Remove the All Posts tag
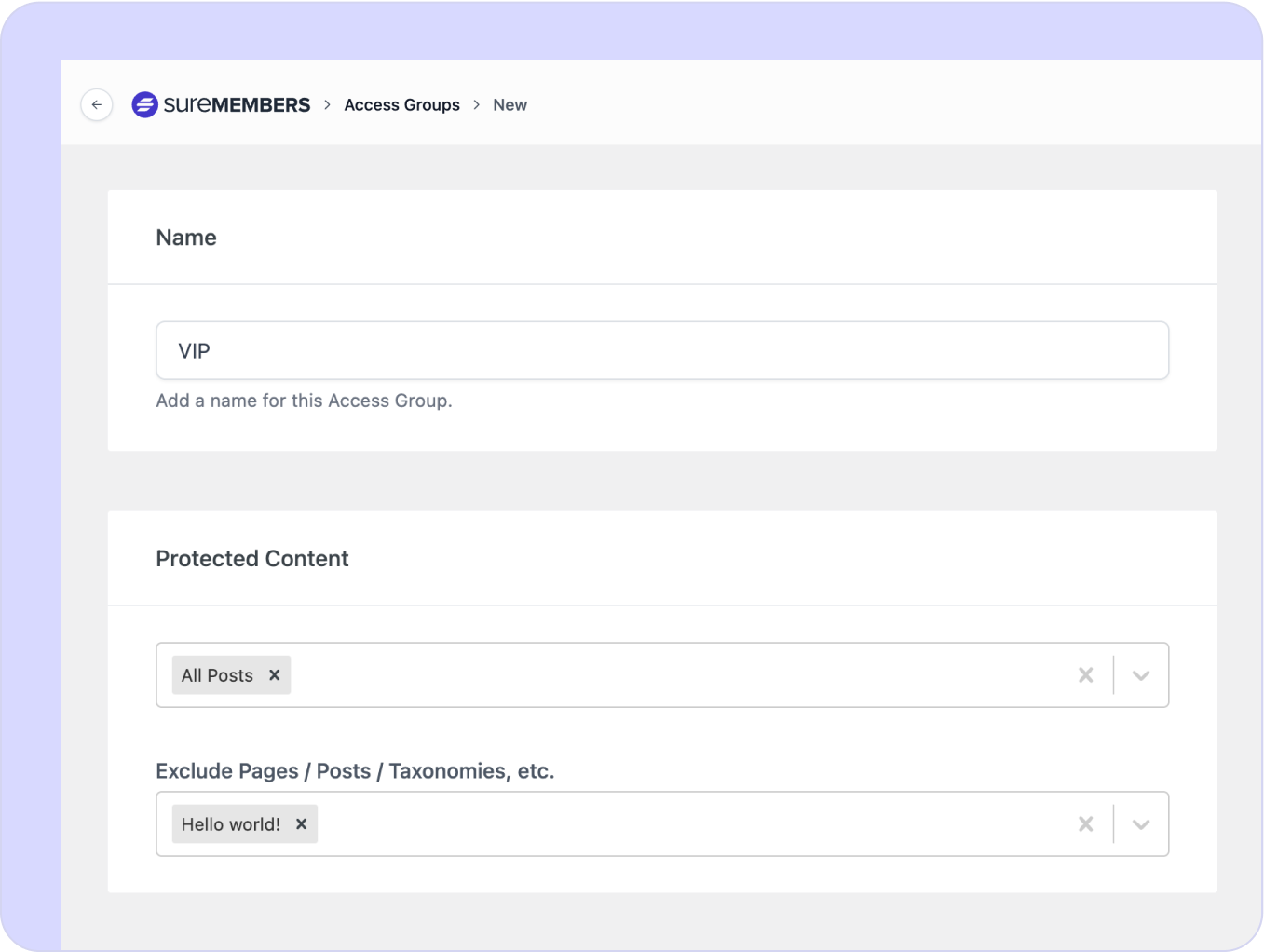Viewport: 1264px width, 952px height. [x=275, y=674]
